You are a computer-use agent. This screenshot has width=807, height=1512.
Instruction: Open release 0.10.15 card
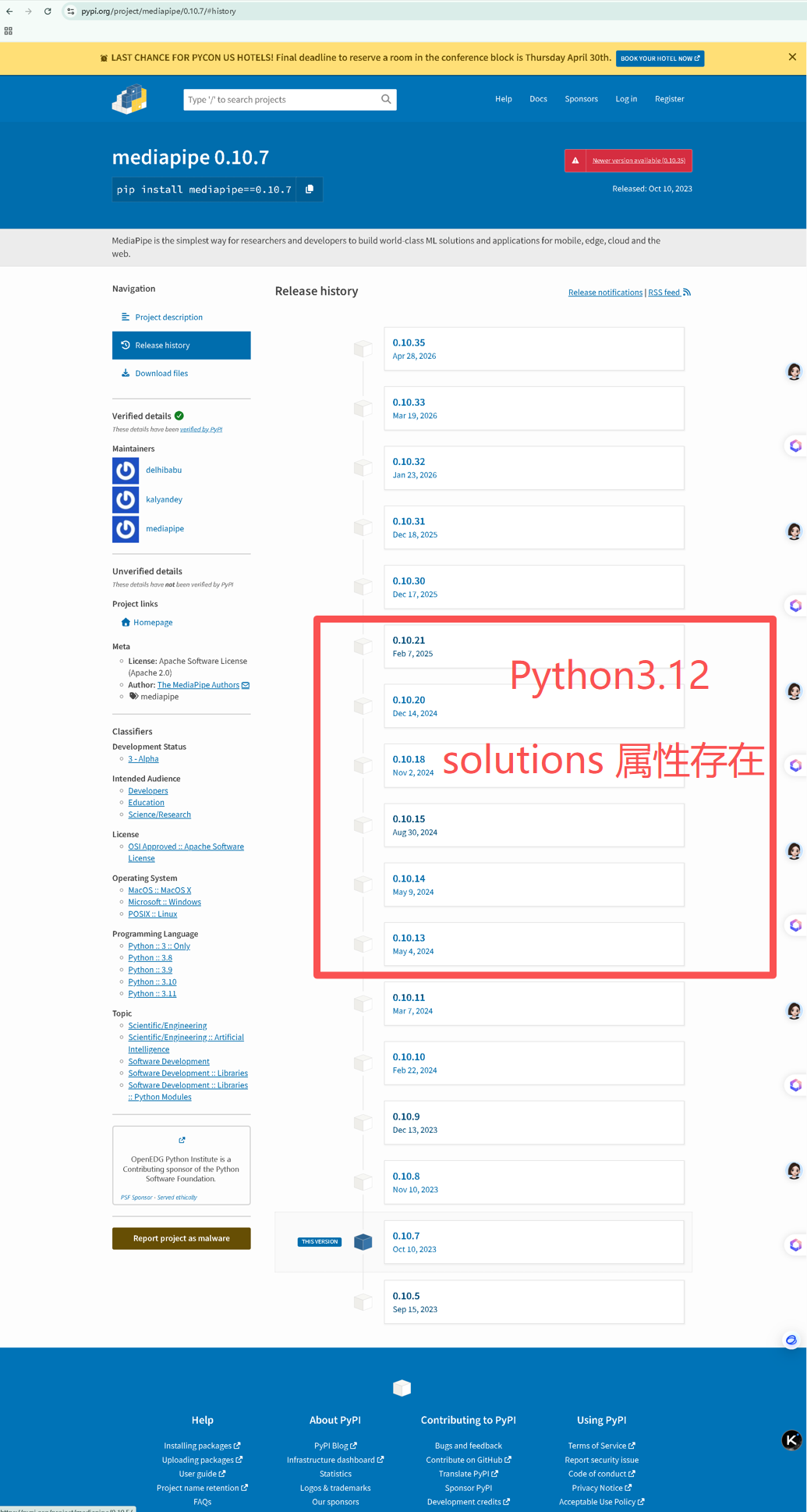pos(534,825)
